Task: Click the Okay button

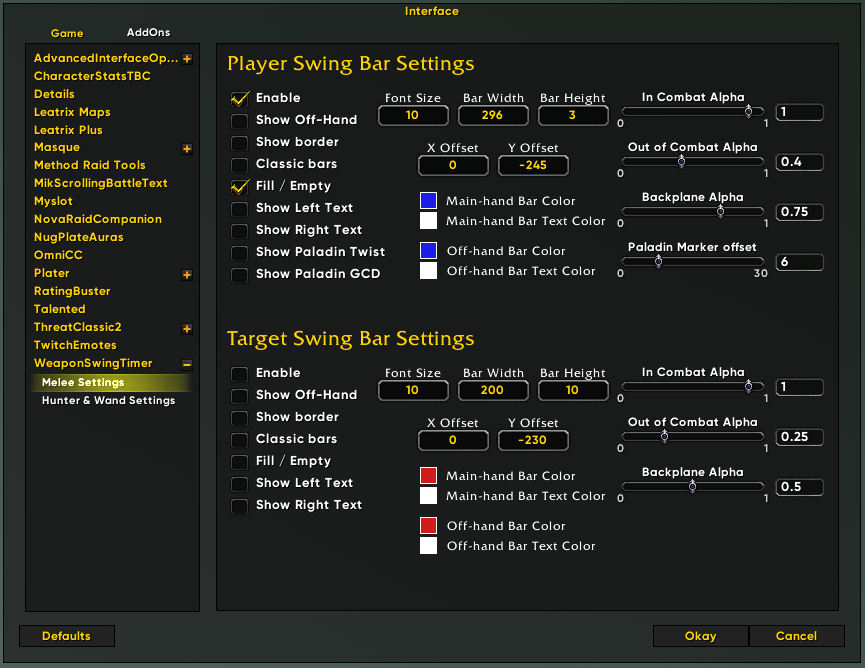Action: 700,636
